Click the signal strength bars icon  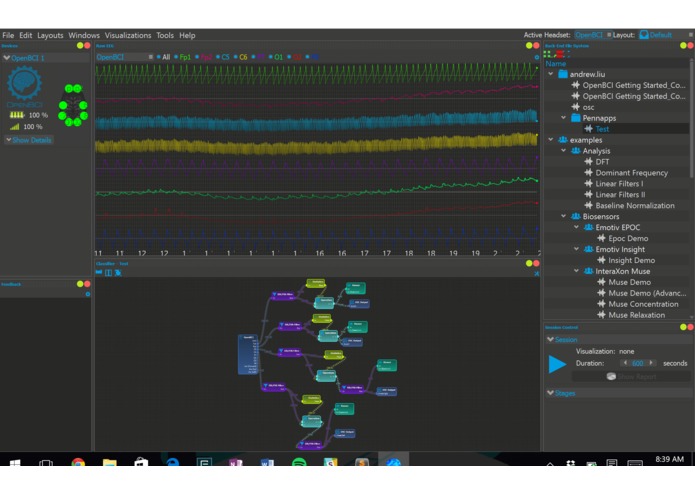coord(15,127)
